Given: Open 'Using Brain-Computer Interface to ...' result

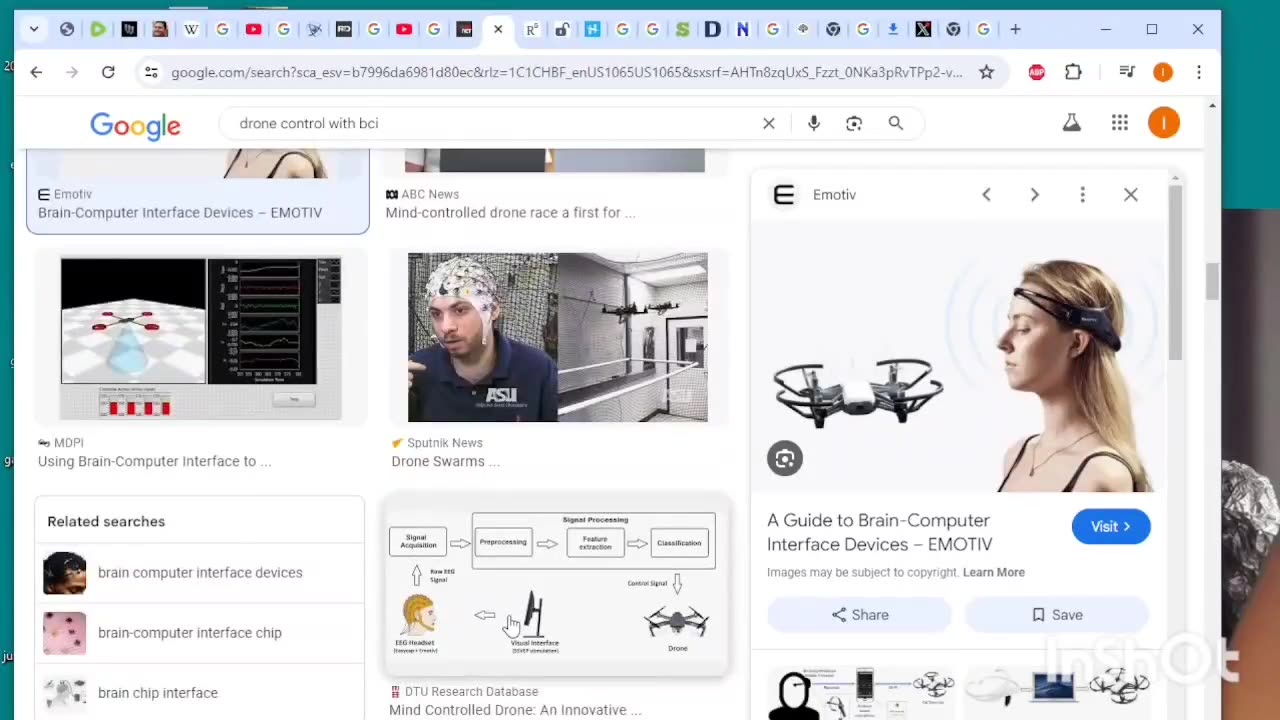Looking at the screenshot, I should tap(154, 461).
